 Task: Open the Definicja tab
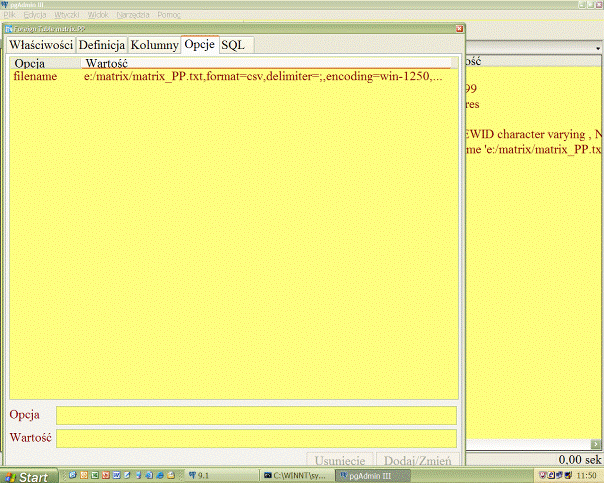click(101, 45)
